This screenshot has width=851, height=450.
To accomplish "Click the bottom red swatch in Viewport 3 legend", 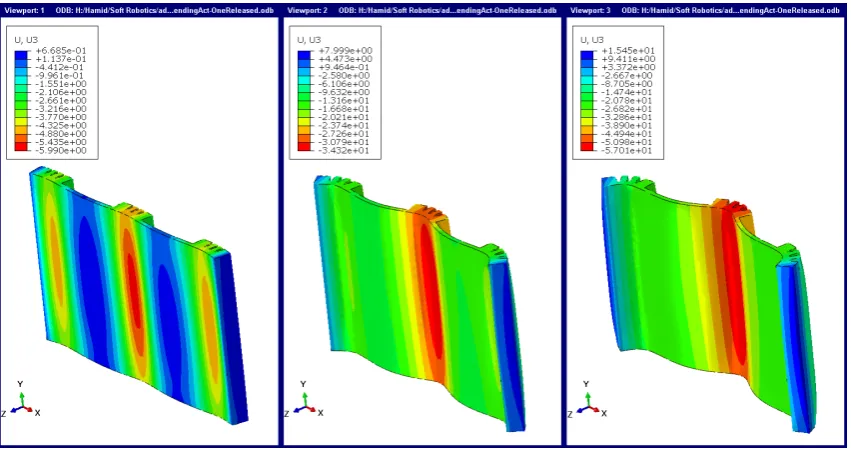I will (x=587, y=147).
